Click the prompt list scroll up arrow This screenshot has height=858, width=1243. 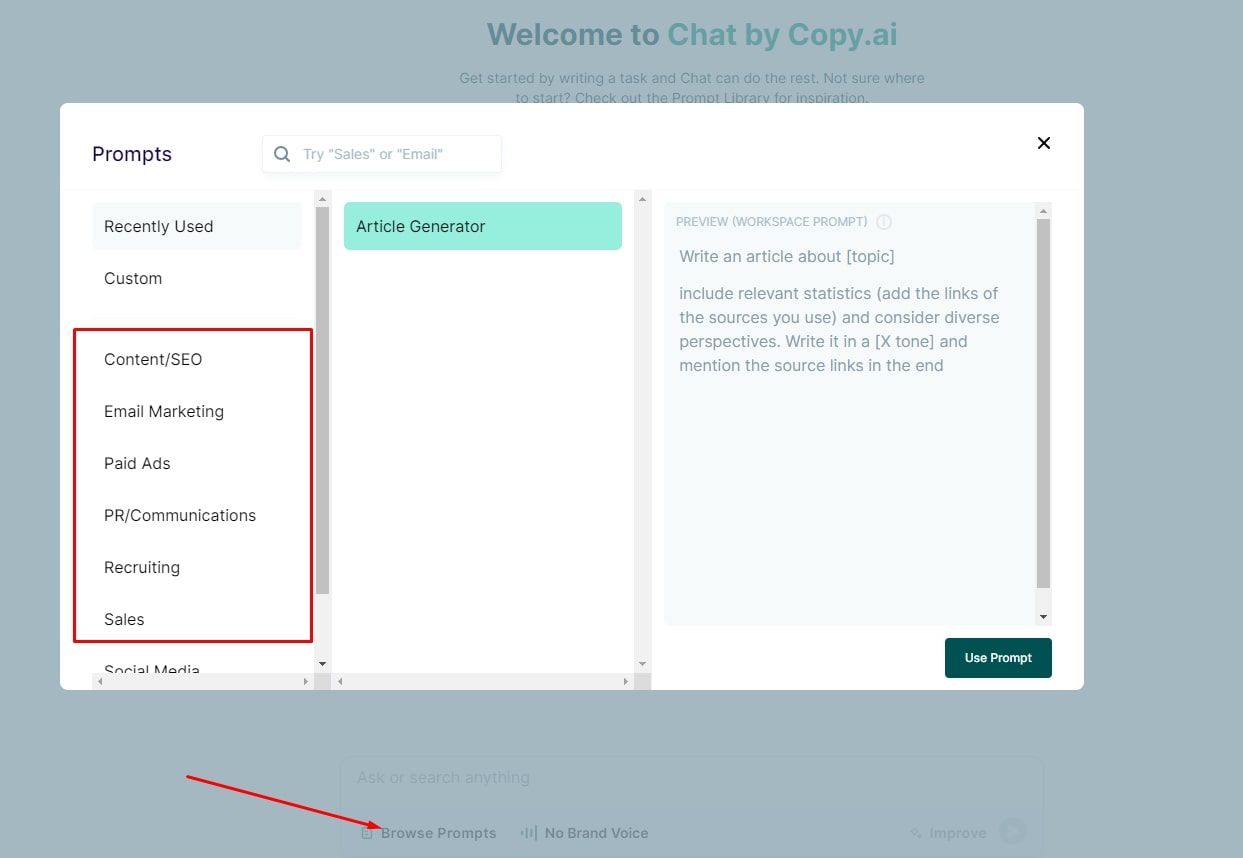tap(642, 198)
